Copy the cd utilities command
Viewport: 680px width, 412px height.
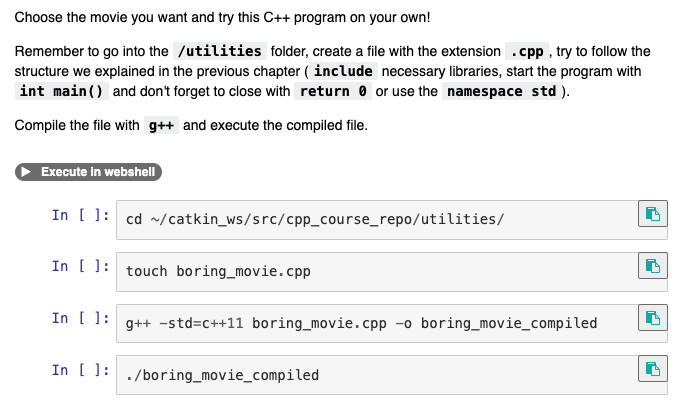click(652, 213)
